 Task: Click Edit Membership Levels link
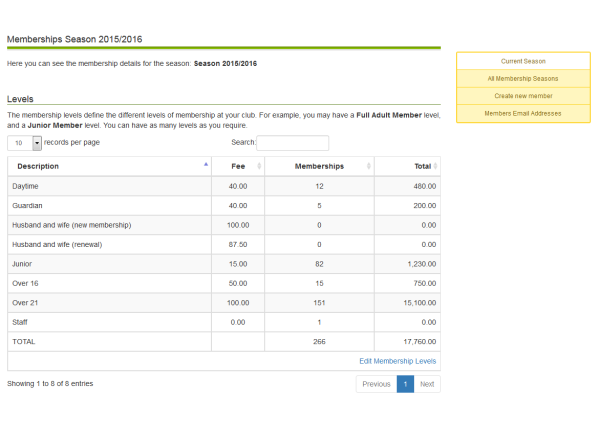pos(397,361)
